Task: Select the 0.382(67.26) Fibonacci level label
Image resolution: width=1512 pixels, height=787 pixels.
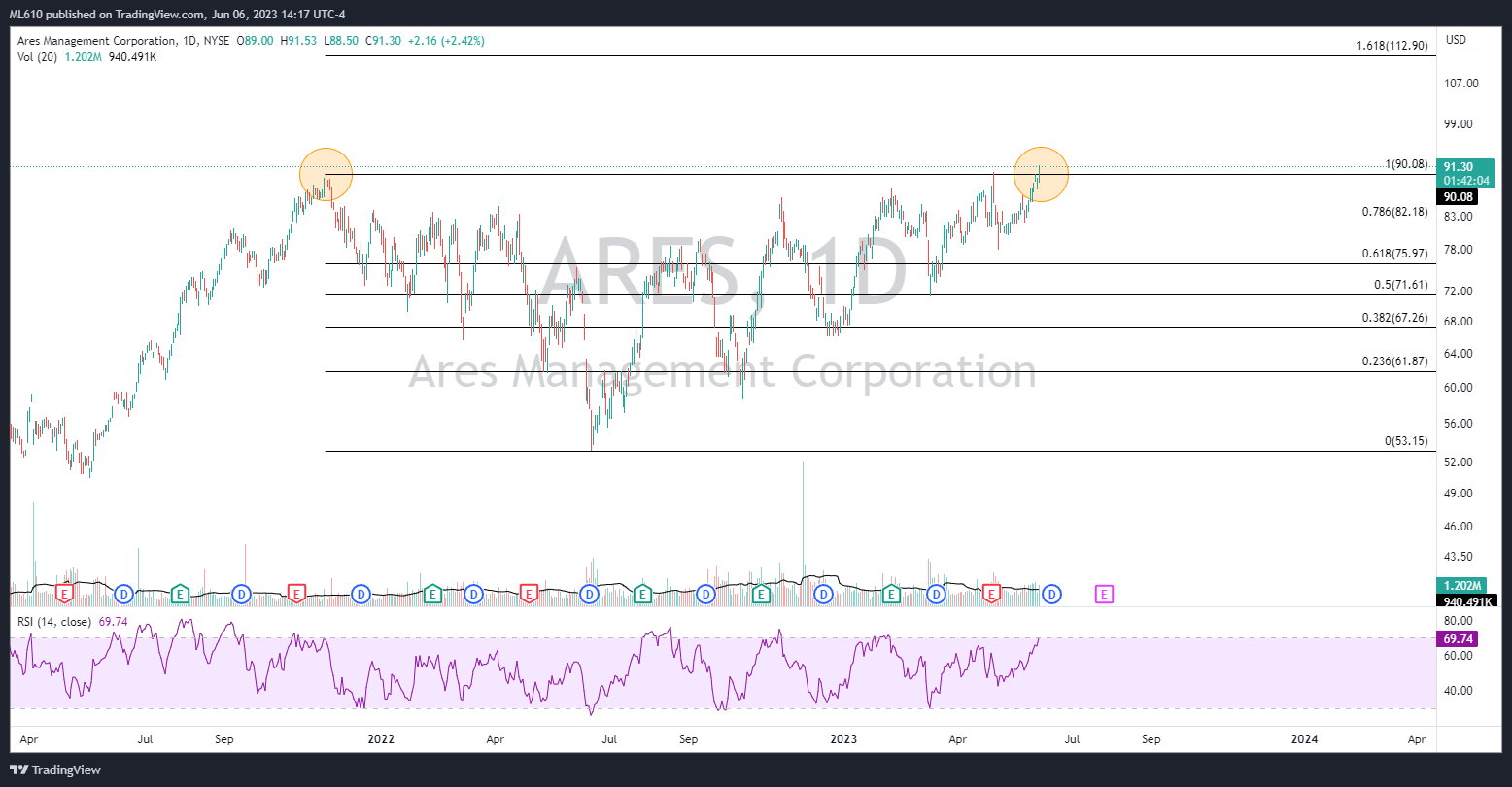Action: [x=1395, y=318]
